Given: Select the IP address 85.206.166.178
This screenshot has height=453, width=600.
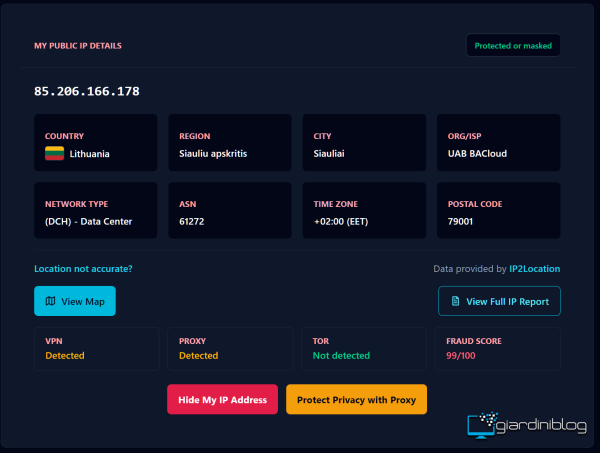Looking at the screenshot, I should pos(87,91).
